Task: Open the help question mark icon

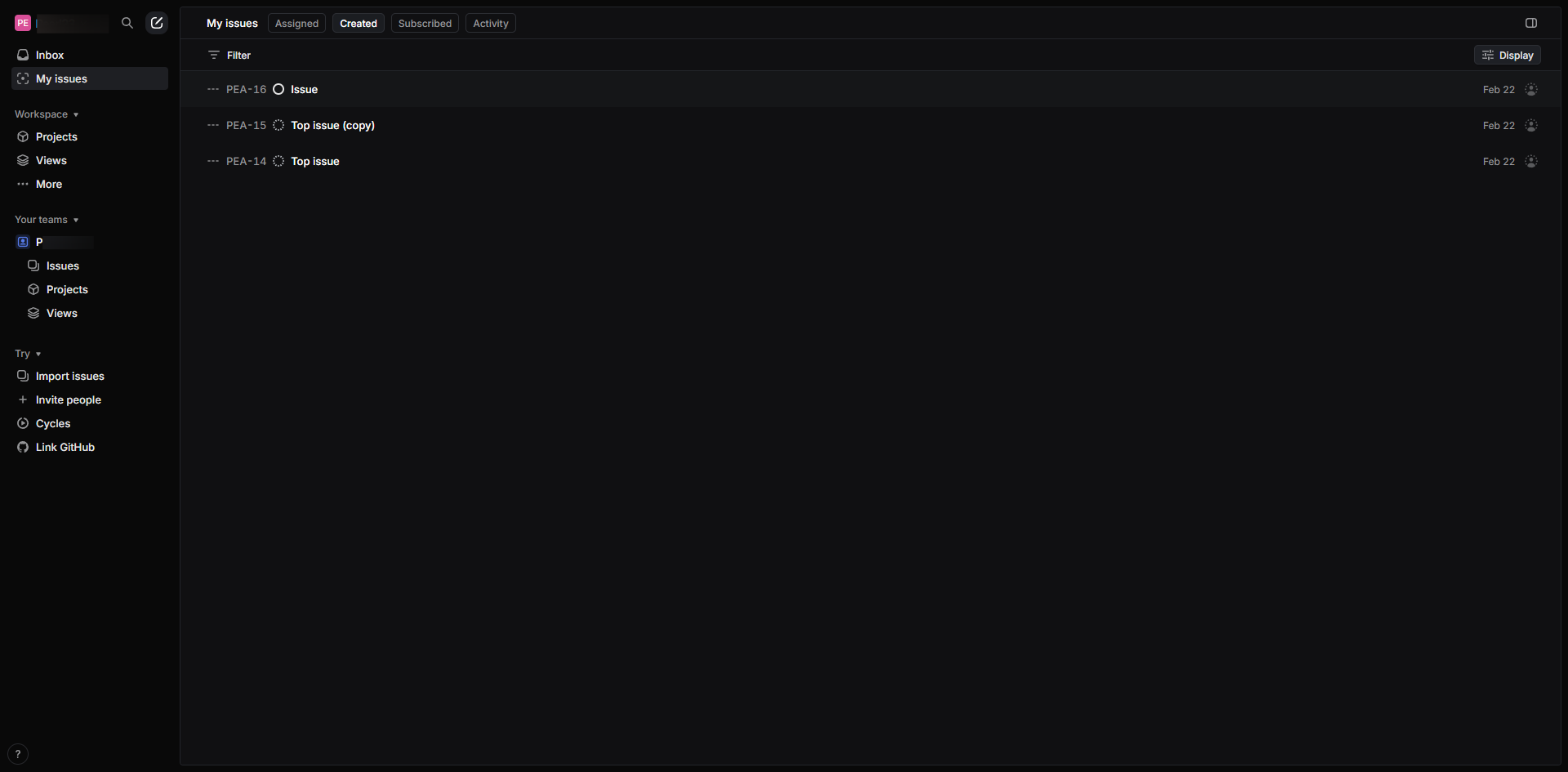Action: (18, 754)
